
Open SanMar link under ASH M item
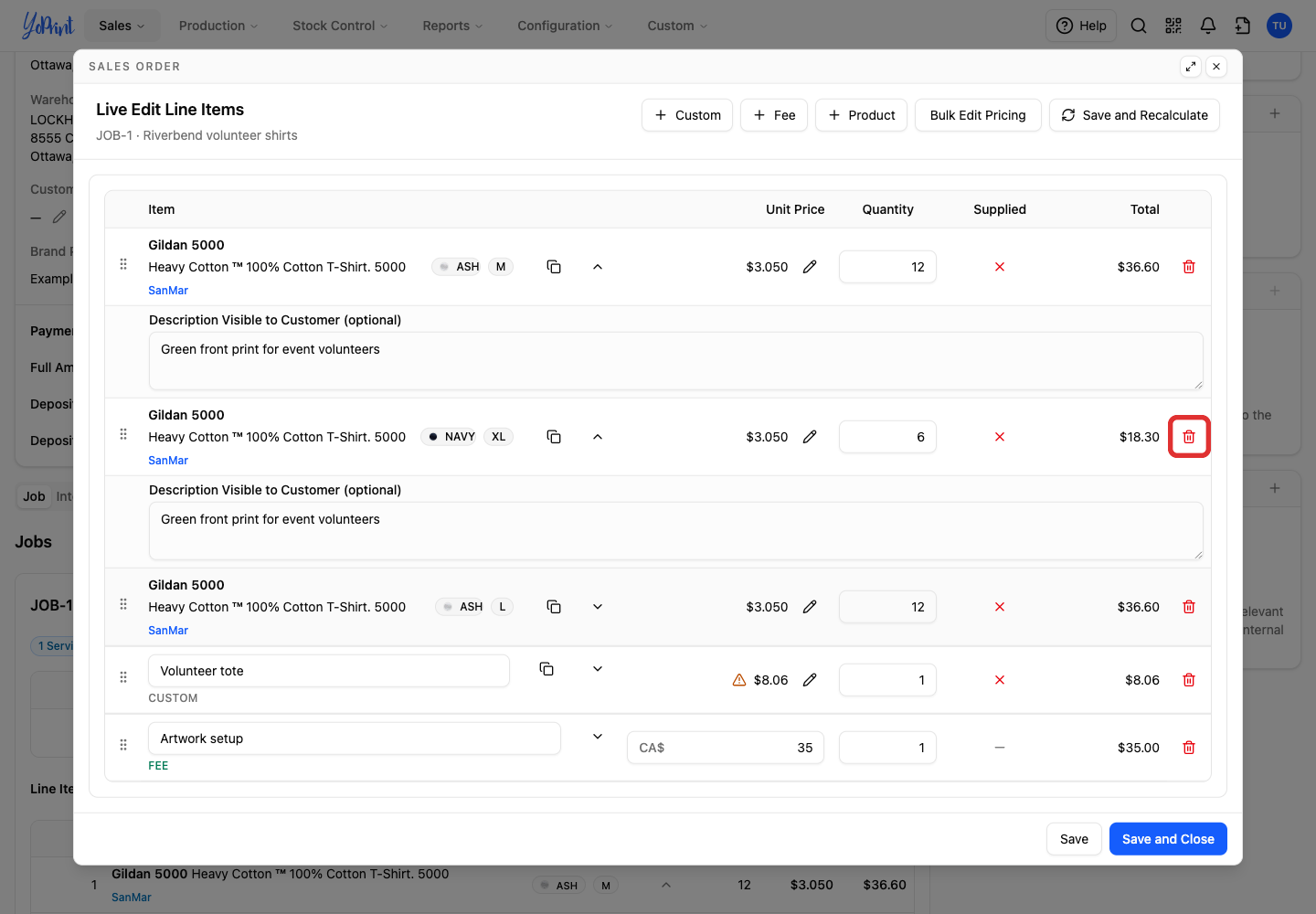tap(168, 291)
